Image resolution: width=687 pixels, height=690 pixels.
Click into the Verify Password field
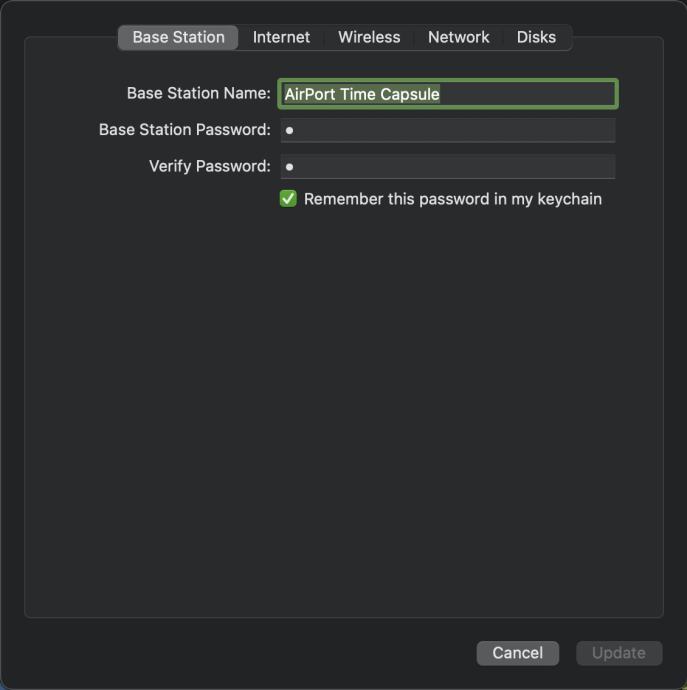[448, 167]
